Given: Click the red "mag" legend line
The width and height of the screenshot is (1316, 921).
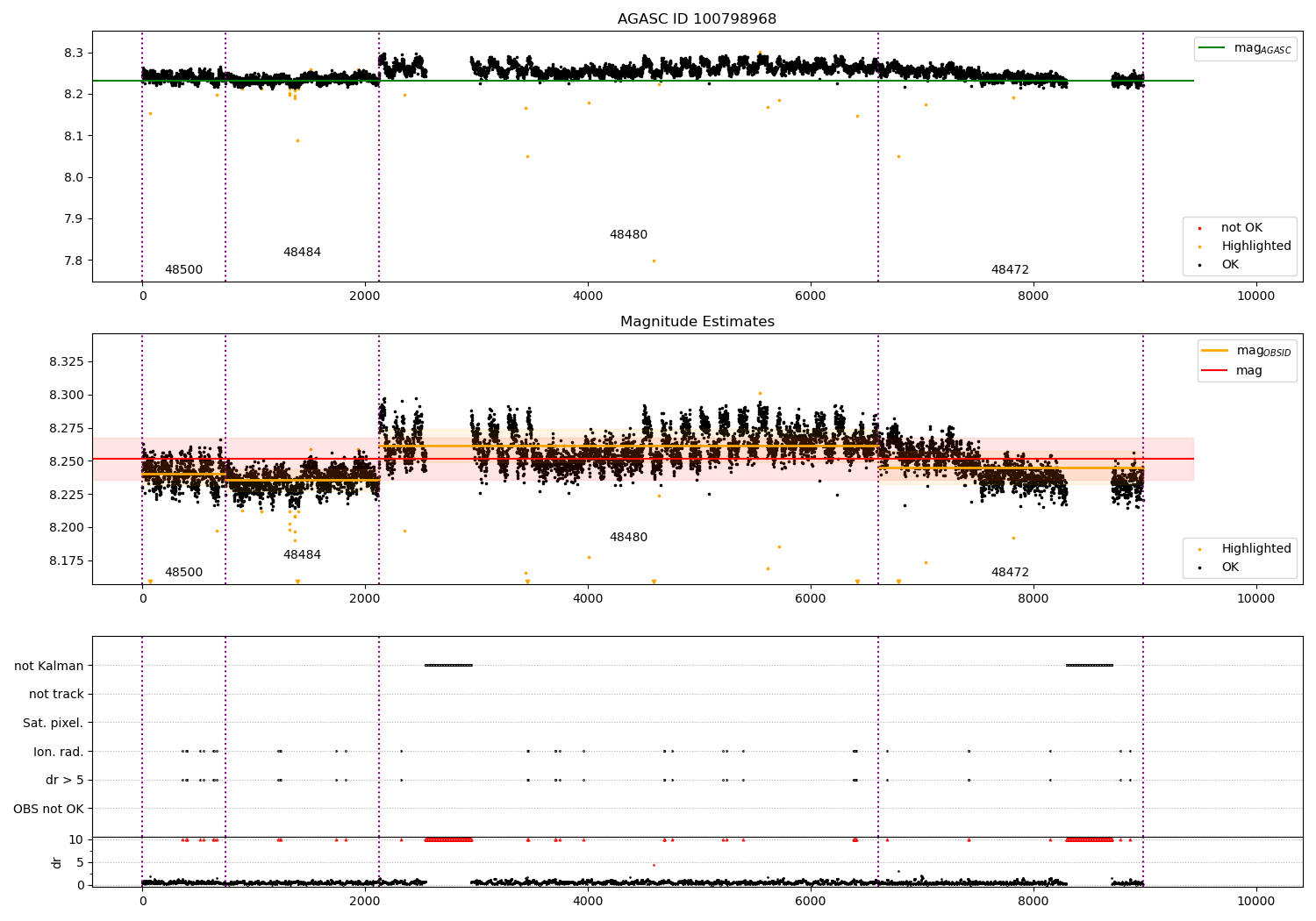Looking at the screenshot, I should pyautogui.click(x=1215, y=371).
